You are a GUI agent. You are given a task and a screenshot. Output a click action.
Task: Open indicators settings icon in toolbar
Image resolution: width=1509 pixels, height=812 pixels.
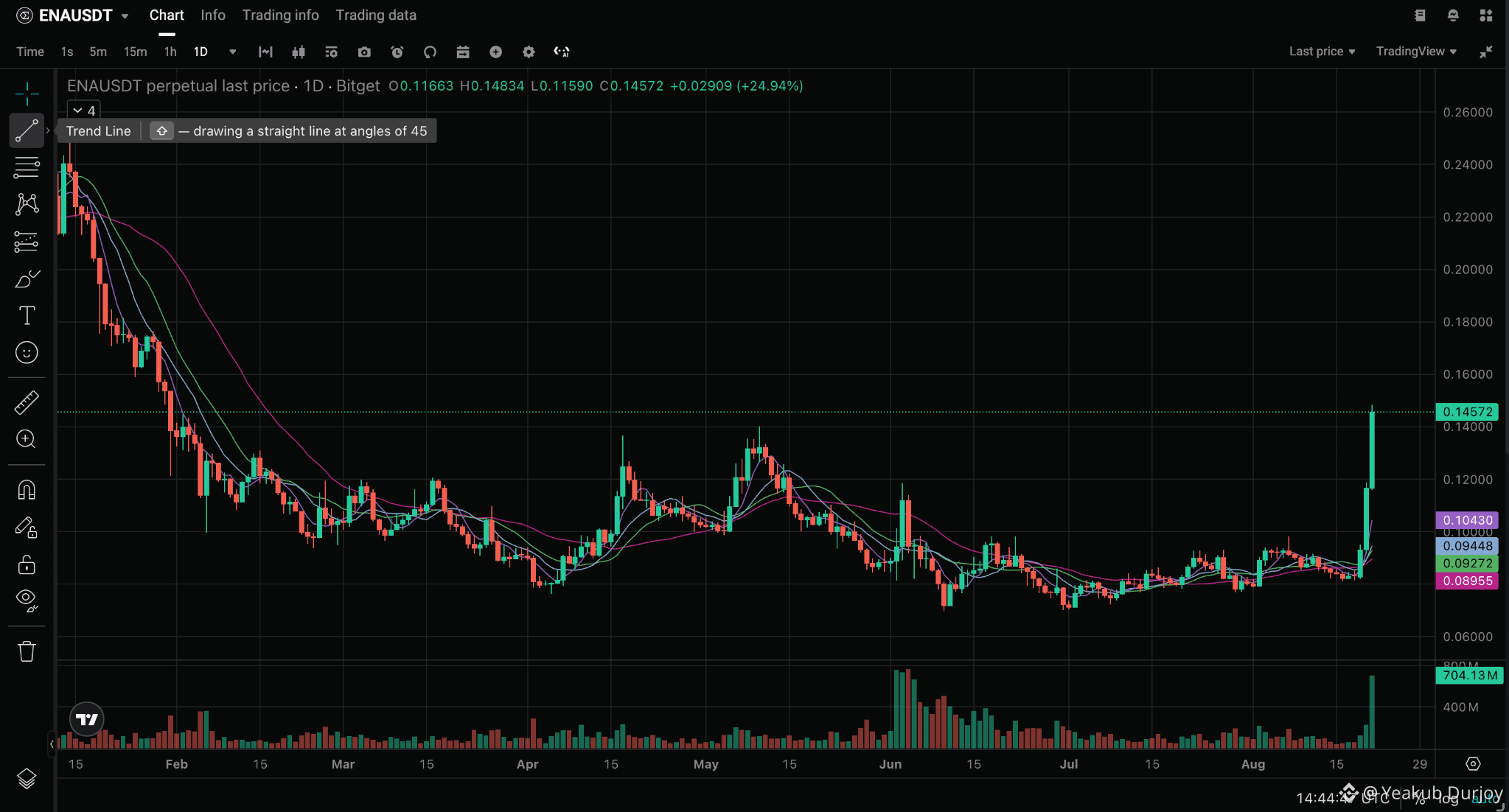331,52
